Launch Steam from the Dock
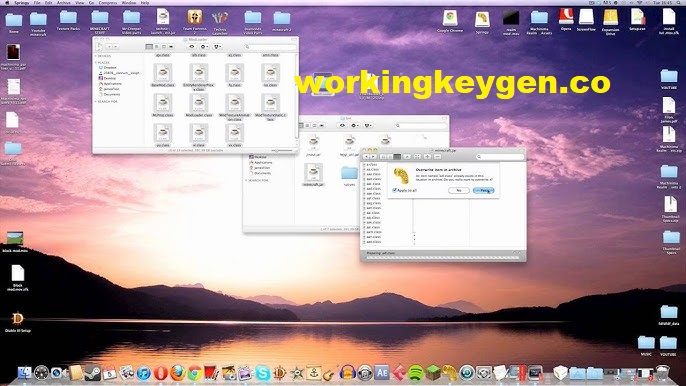The width and height of the screenshot is (686, 386). pos(92,373)
